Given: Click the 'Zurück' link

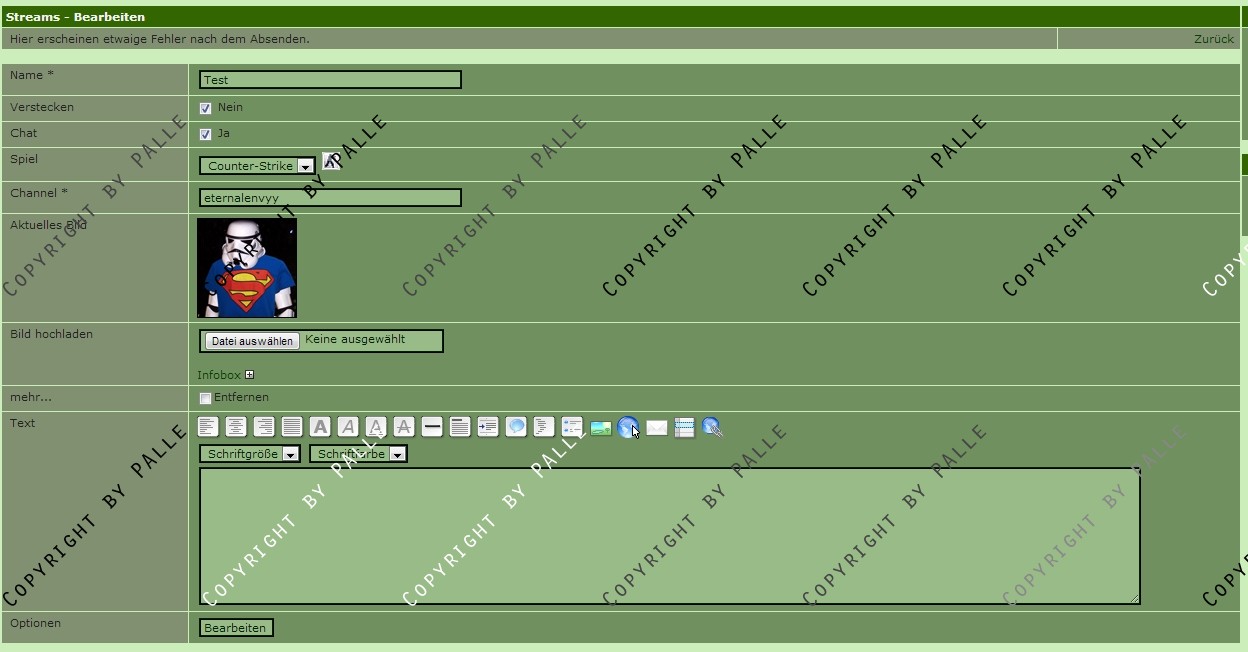Looking at the screenshot, I should click(1213, 39).
